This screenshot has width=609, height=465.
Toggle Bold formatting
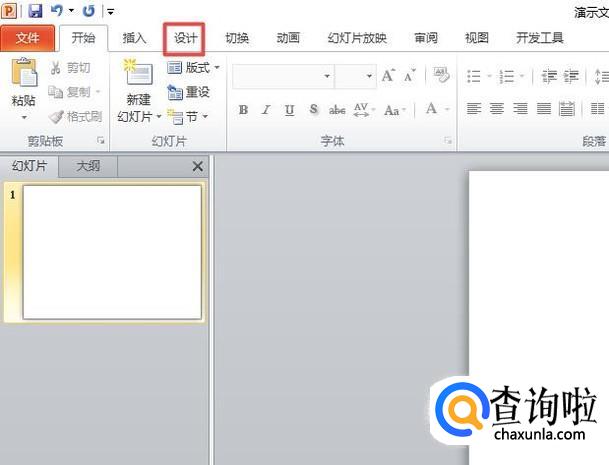(244, 109)
